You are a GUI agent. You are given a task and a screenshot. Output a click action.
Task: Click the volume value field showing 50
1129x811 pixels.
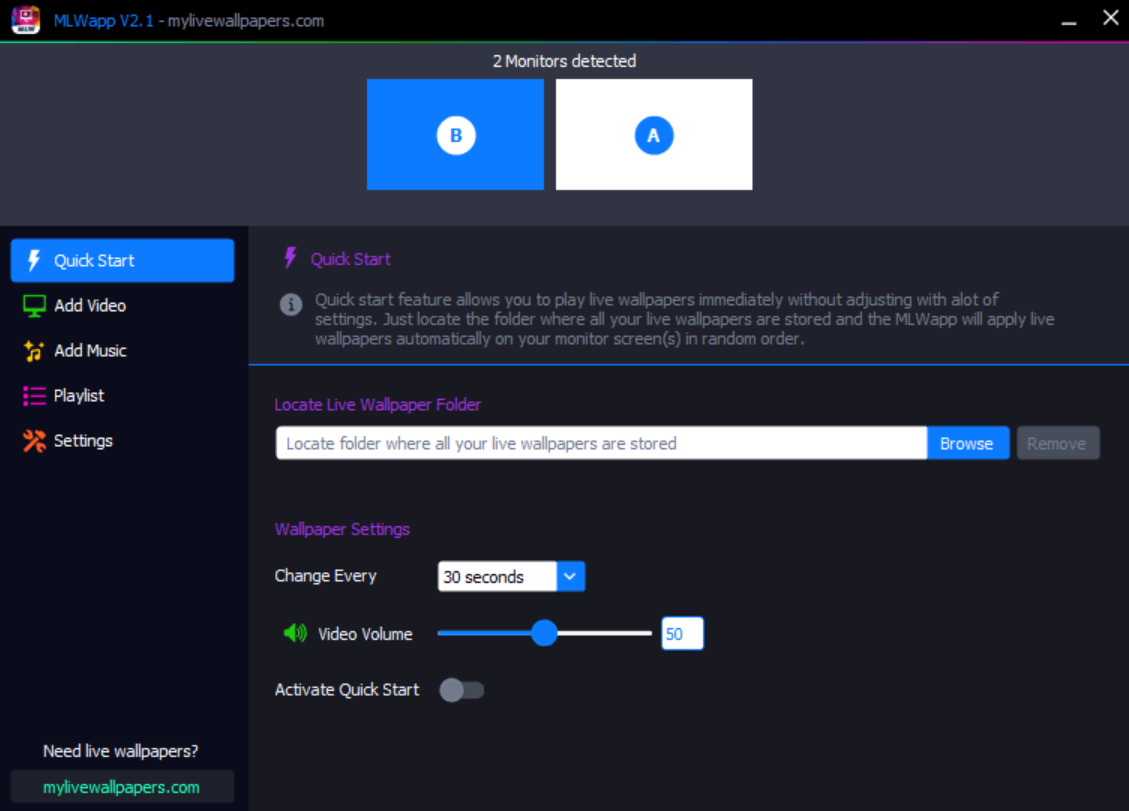coord(682,634)
